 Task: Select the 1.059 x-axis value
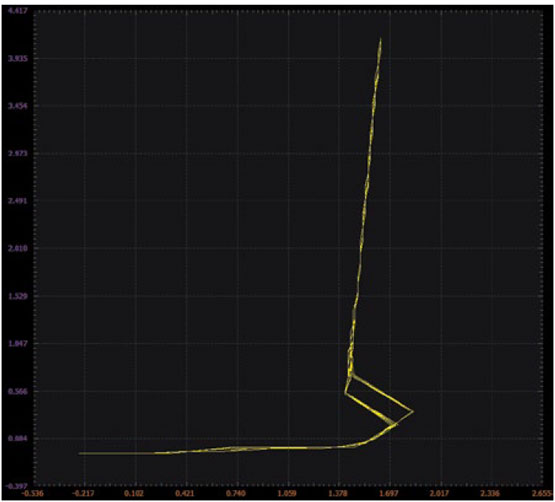coord(288,494)
